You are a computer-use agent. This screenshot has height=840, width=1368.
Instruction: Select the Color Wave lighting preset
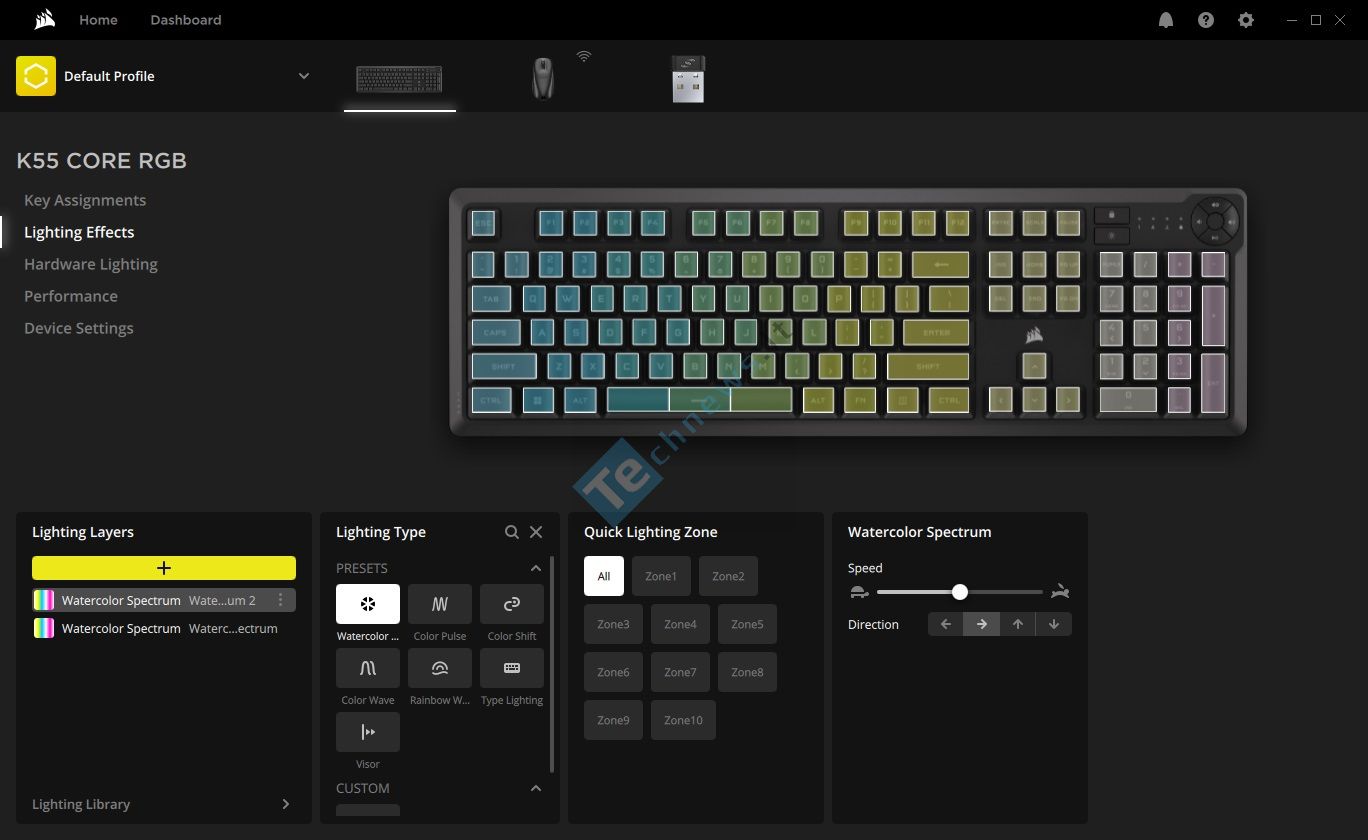click(368, 668)
